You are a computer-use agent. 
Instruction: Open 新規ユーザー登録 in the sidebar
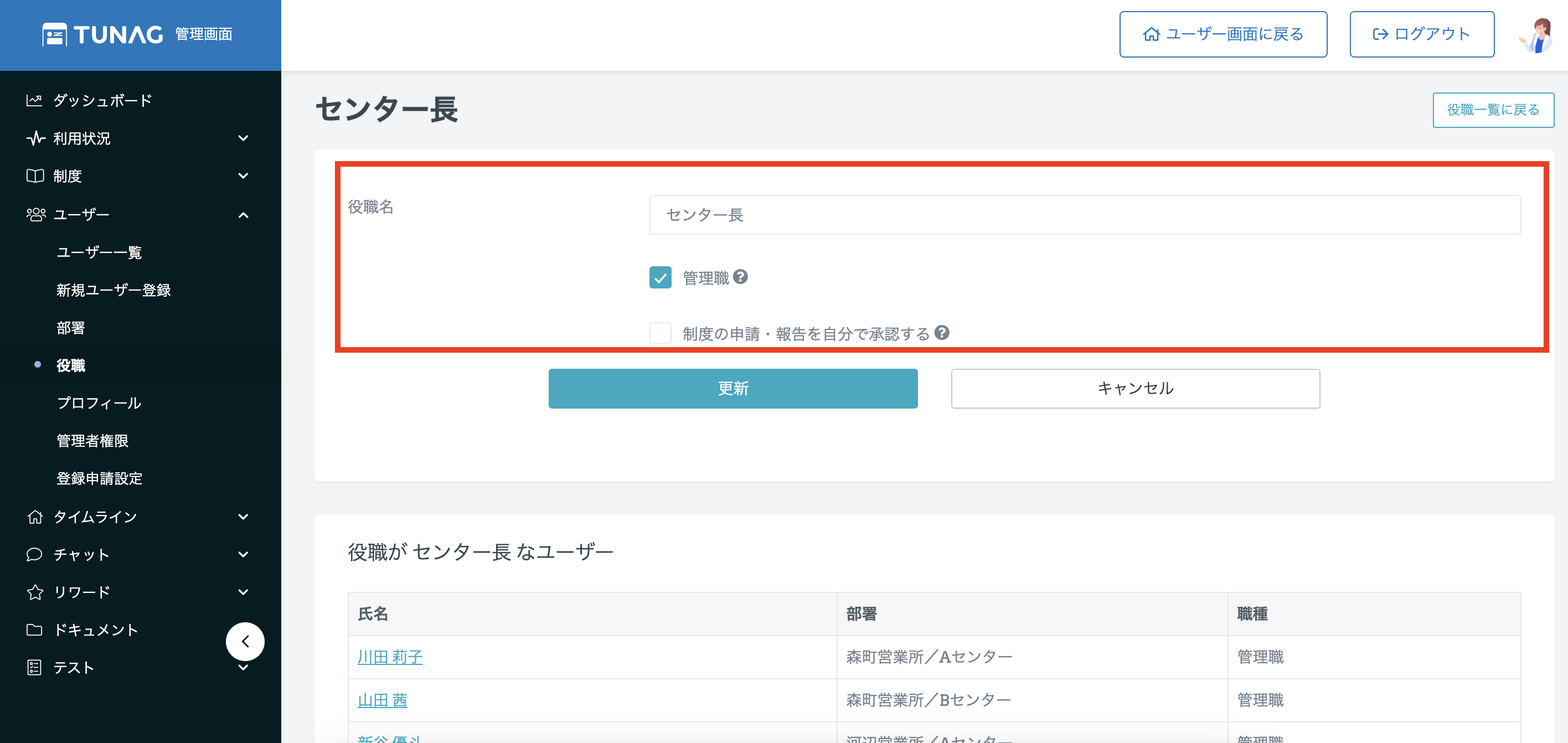coord(114,290)
